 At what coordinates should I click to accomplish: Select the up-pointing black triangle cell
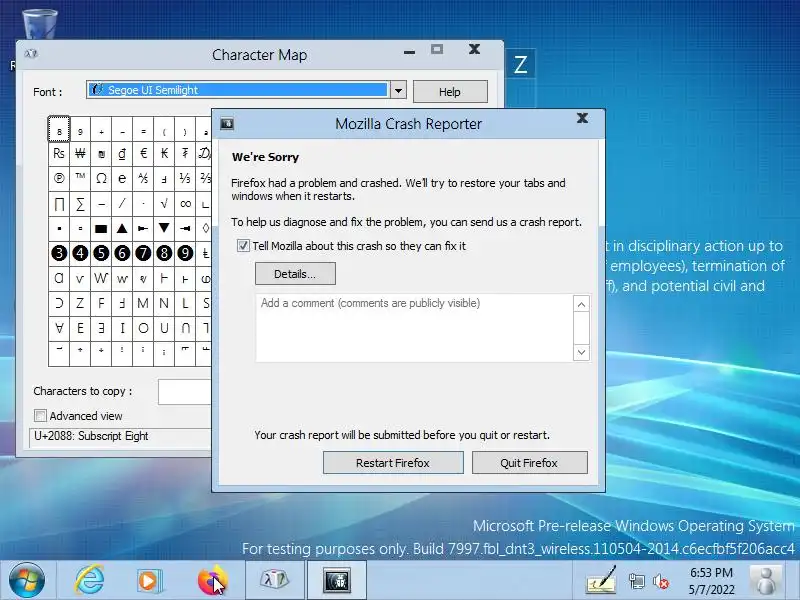pyautogui.click(x=122, y=229)
